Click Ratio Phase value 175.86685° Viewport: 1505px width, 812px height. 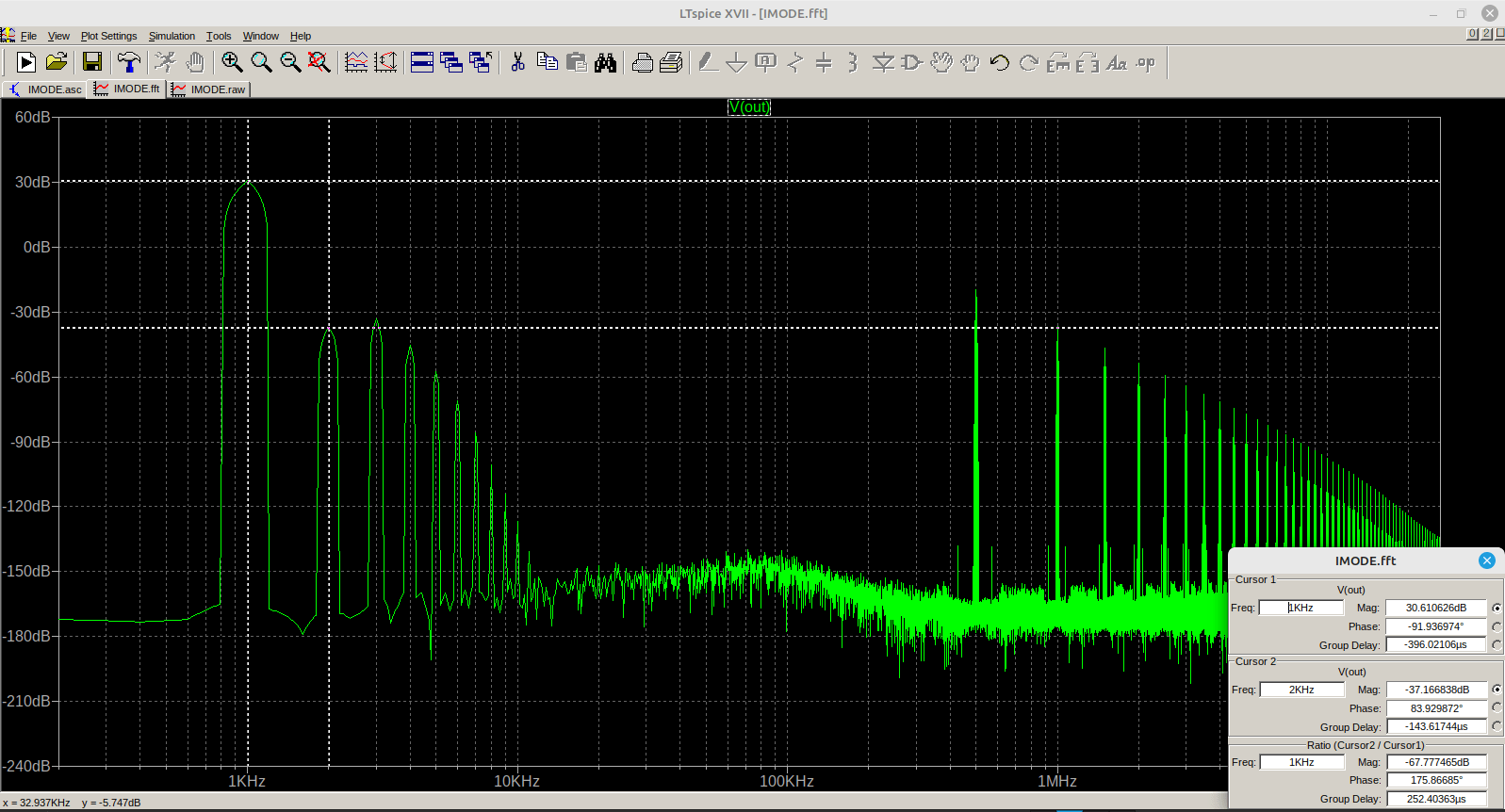click(1436, 780)
